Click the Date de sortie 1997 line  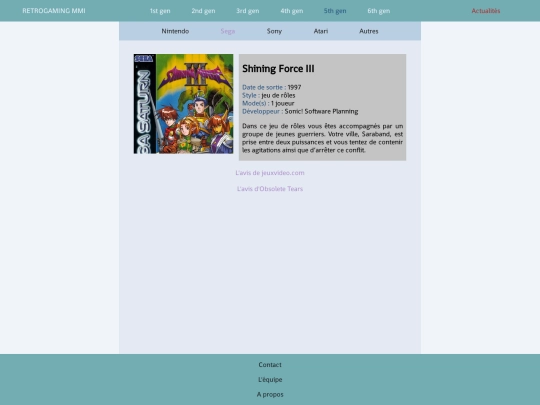click(x=271, y=87)
